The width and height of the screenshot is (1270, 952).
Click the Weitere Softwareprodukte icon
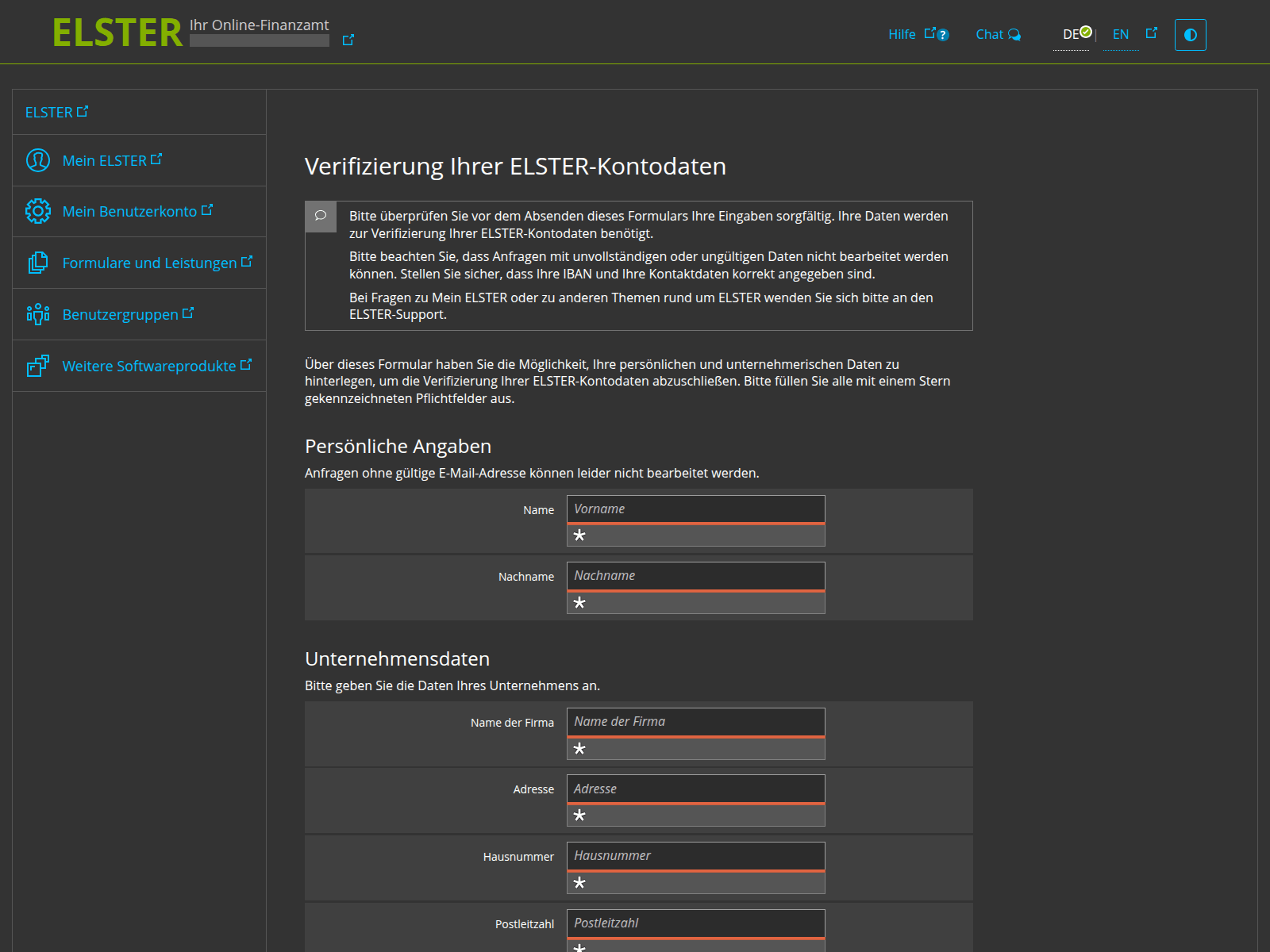[38, 366]
